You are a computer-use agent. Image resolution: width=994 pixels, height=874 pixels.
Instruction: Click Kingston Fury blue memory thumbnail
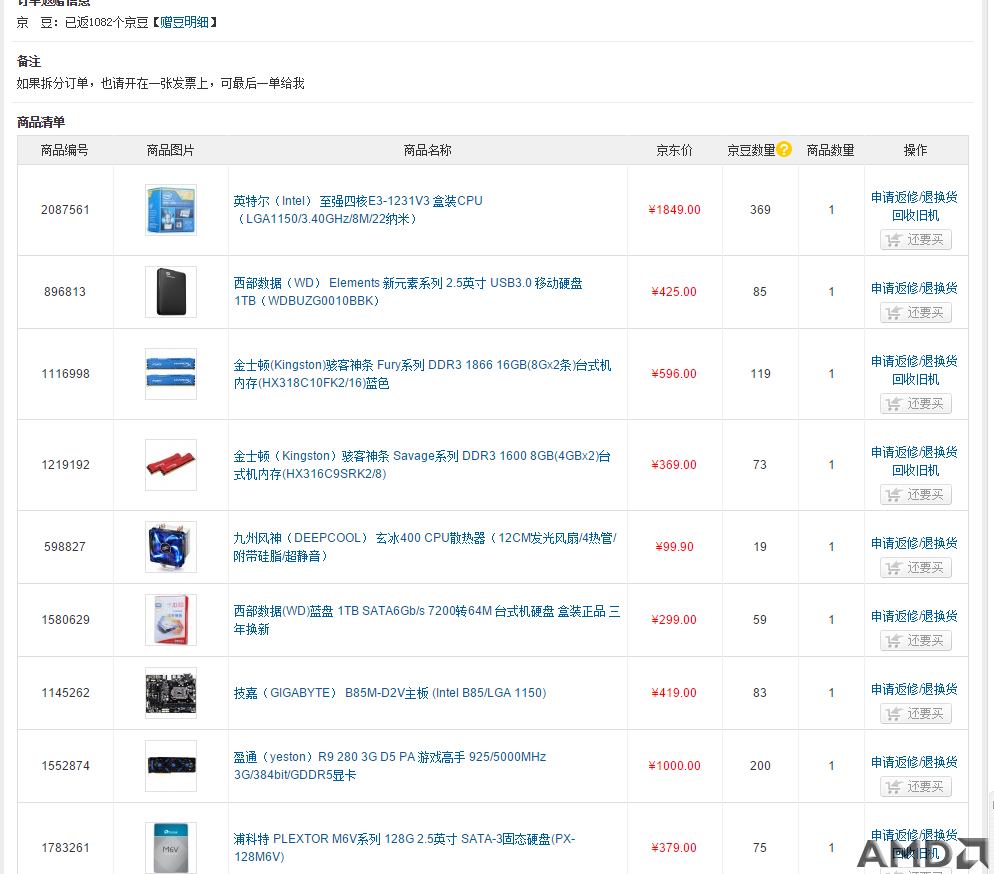[171, 374]
